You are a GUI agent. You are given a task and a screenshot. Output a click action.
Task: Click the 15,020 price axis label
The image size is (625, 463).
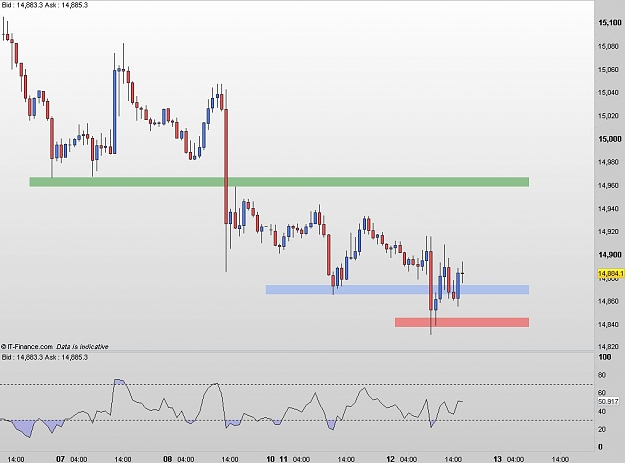608,116
